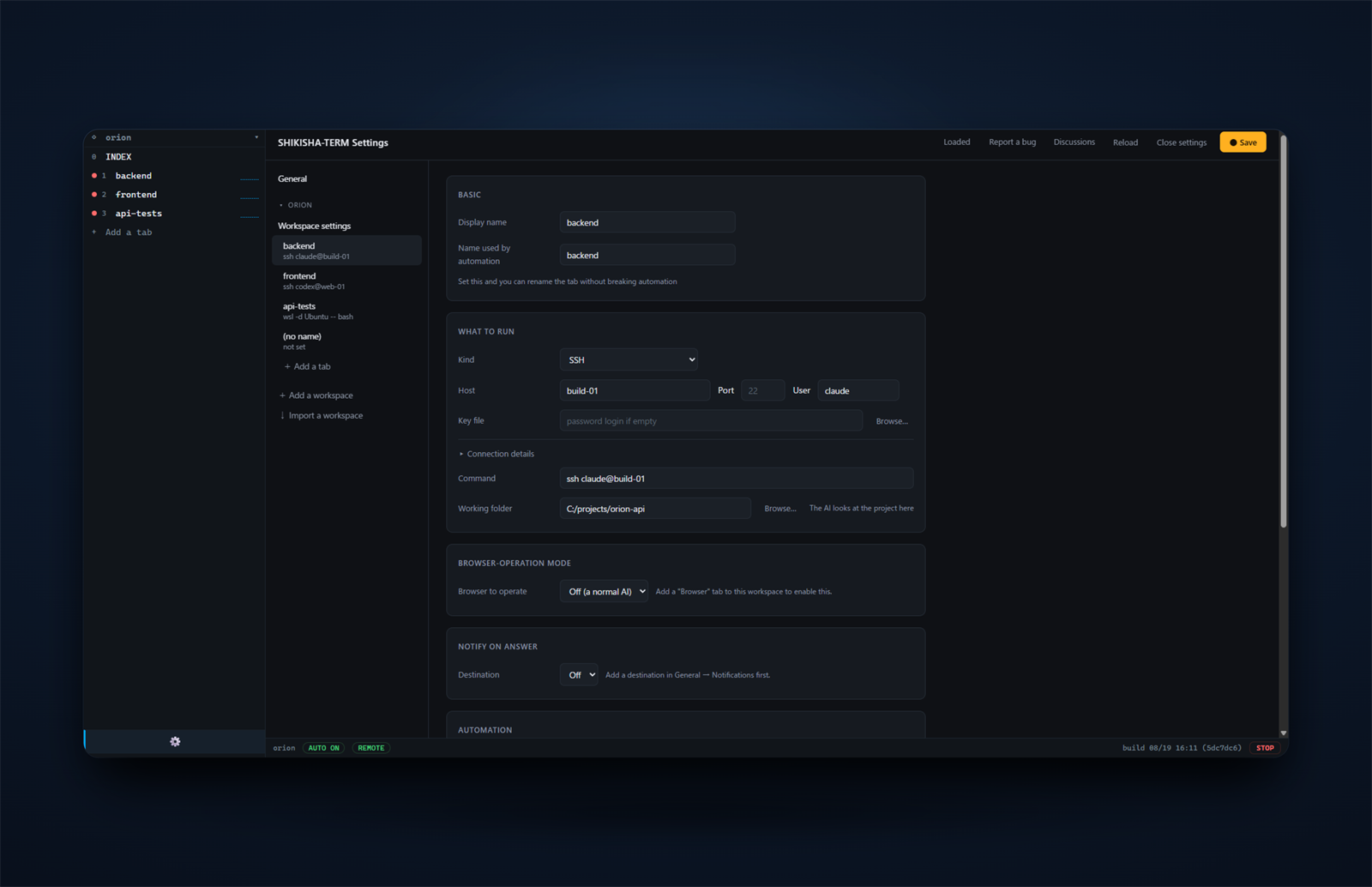This screenshot has width=1372, height=887.
Task: Click Add a workspace
Action: [316, 395]
